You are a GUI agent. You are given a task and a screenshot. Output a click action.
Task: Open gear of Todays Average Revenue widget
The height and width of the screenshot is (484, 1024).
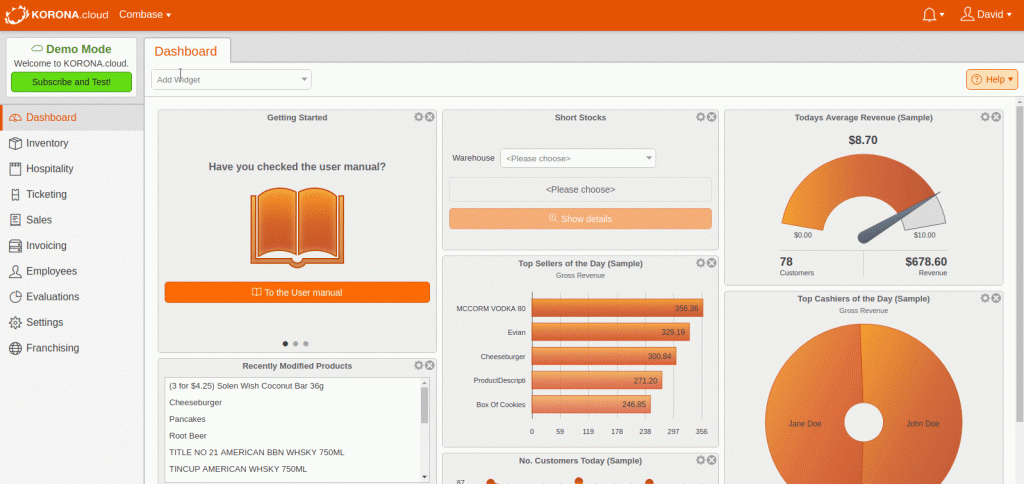(985, 117)
